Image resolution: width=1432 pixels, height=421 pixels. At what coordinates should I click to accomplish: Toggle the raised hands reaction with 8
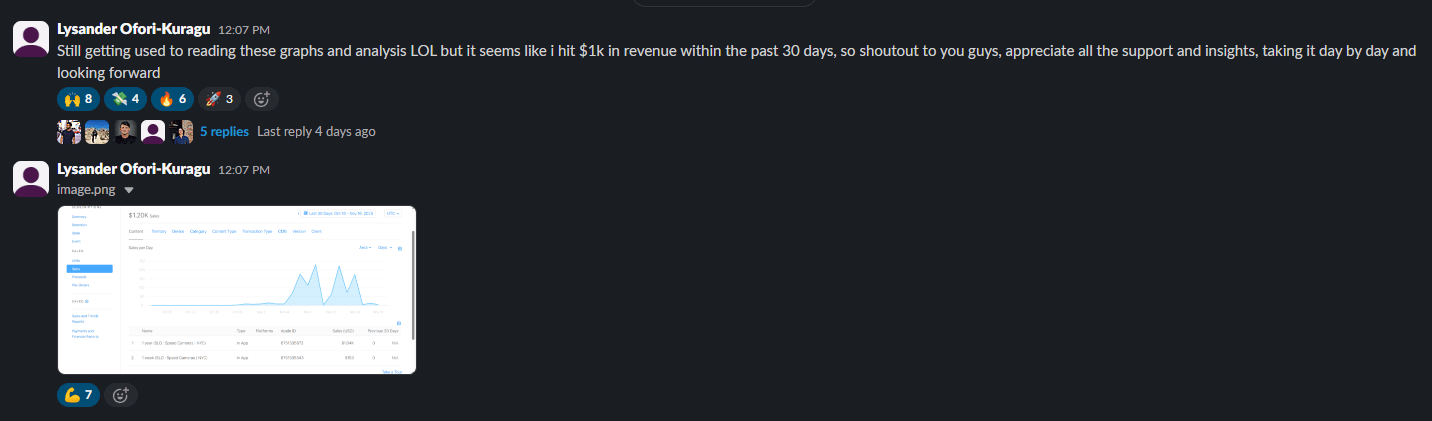click(x=77, y=99)
